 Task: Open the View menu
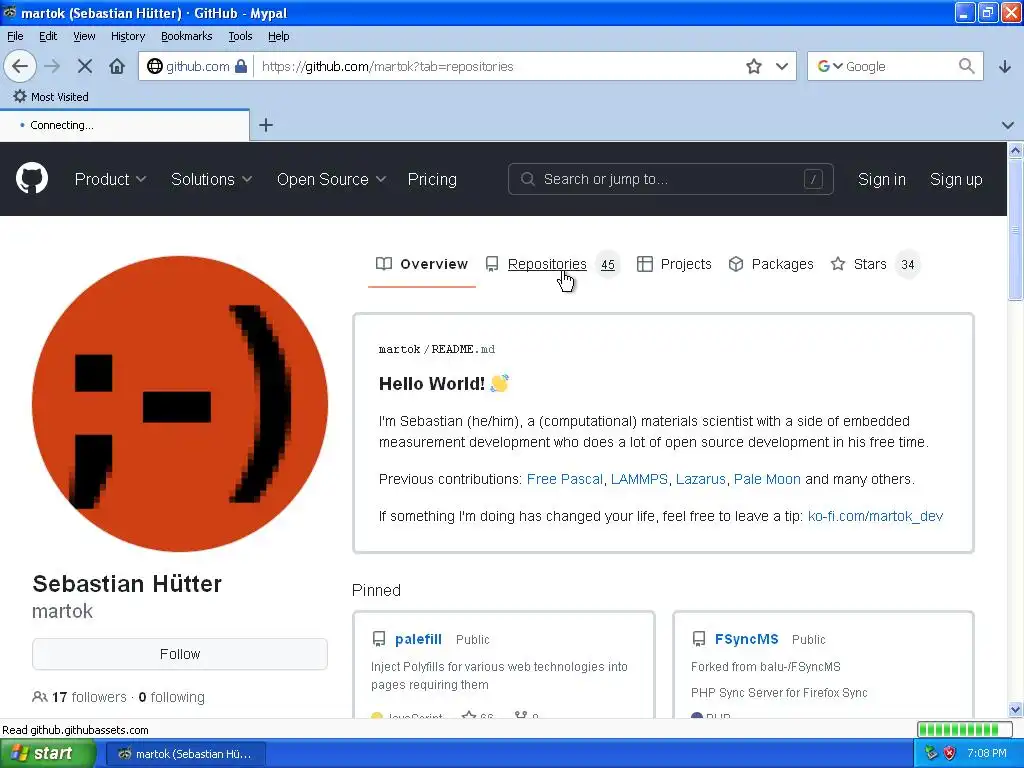[x=84, y=36]
